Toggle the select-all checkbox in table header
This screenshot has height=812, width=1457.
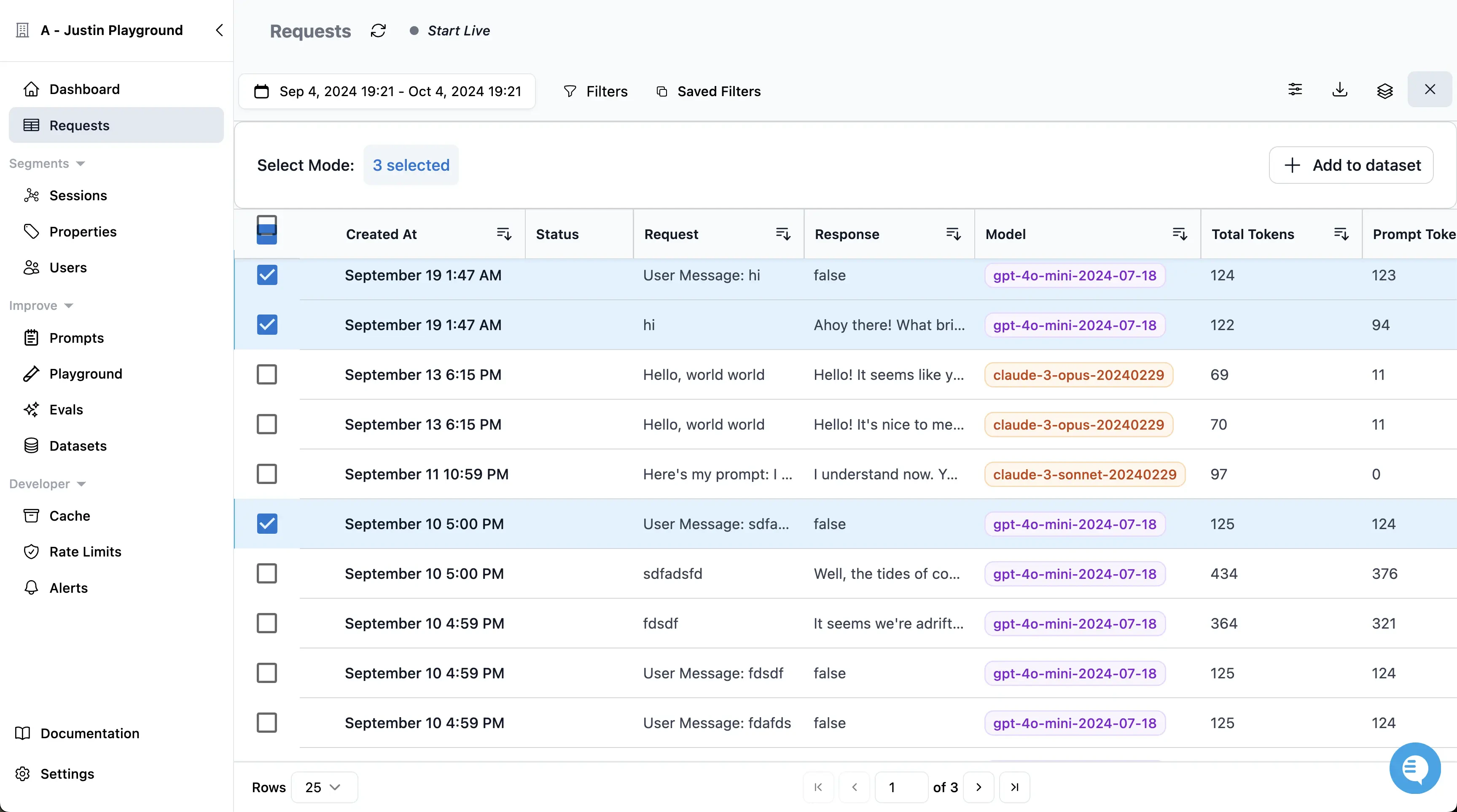266,230
